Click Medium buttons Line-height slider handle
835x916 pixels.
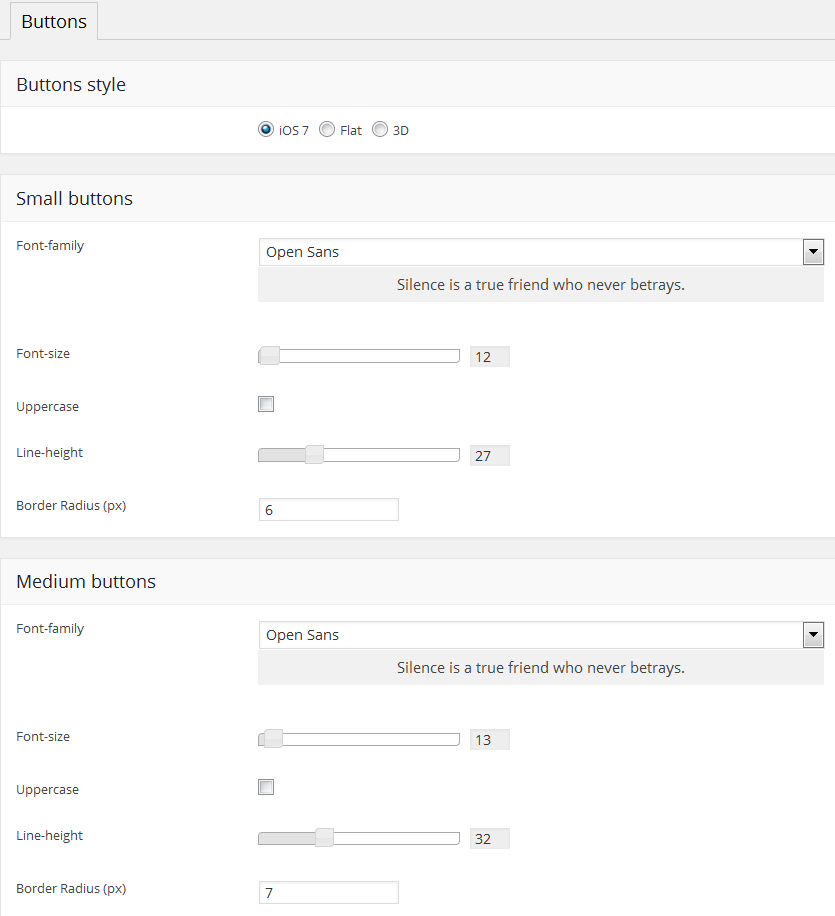pos(324,838)
